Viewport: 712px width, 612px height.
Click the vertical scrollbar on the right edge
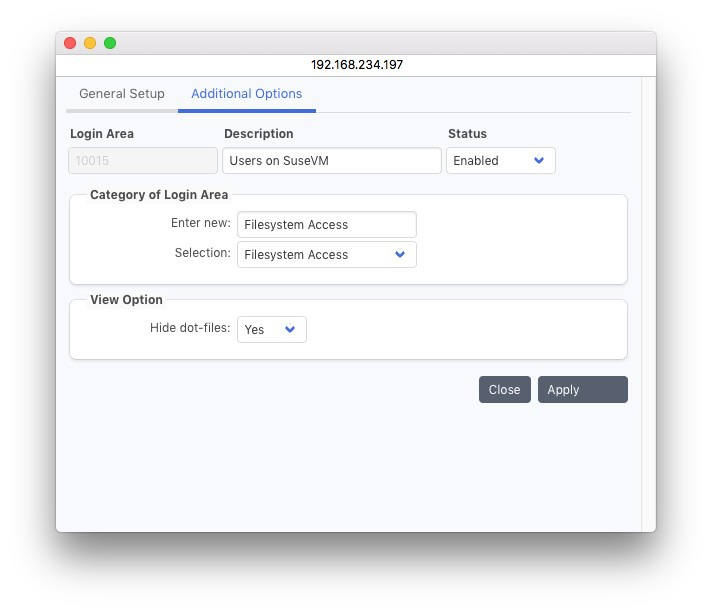[x=648, y=300]
